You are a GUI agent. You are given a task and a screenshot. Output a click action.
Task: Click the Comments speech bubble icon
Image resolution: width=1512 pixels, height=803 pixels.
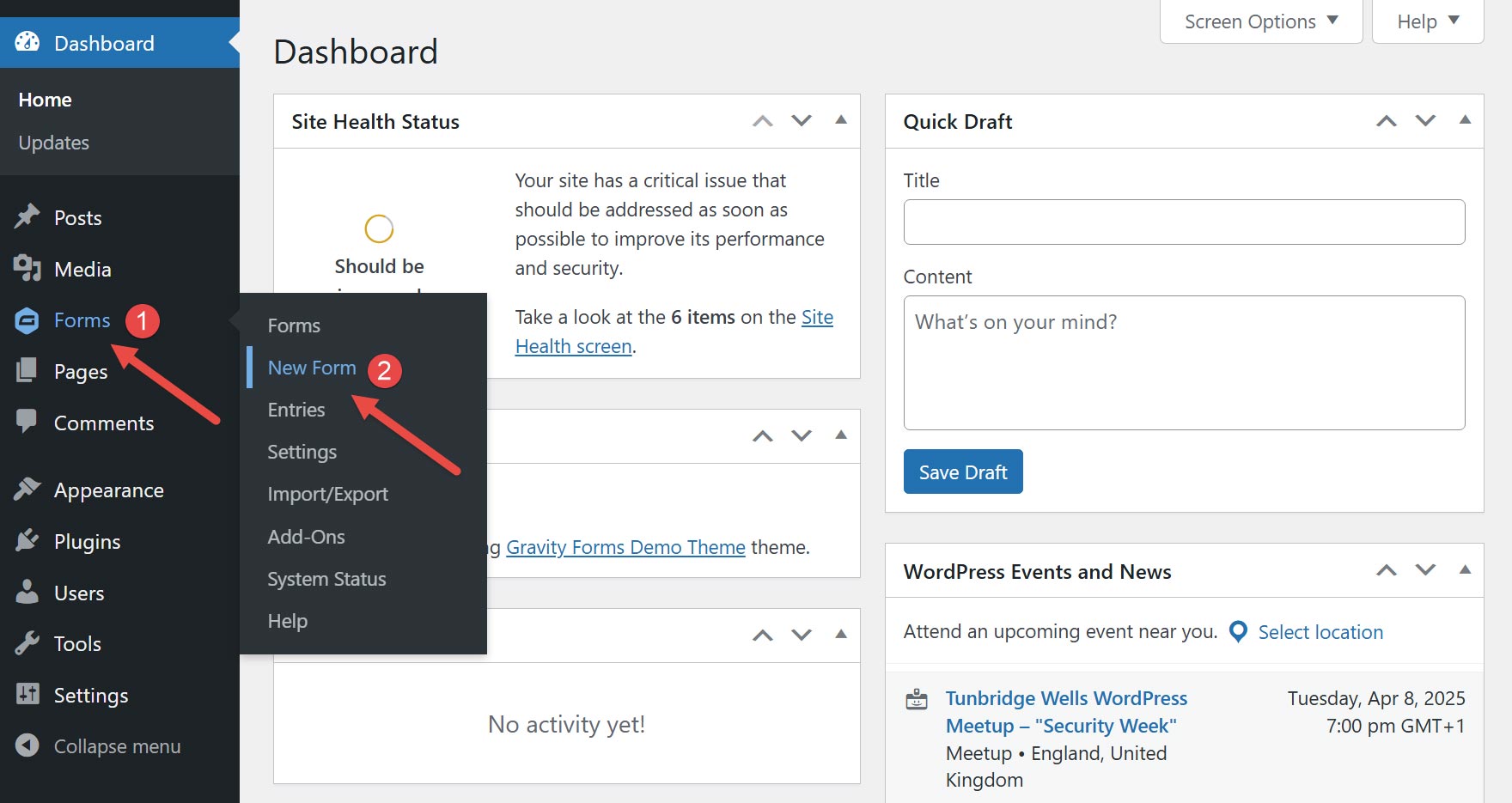pos(27,422)
